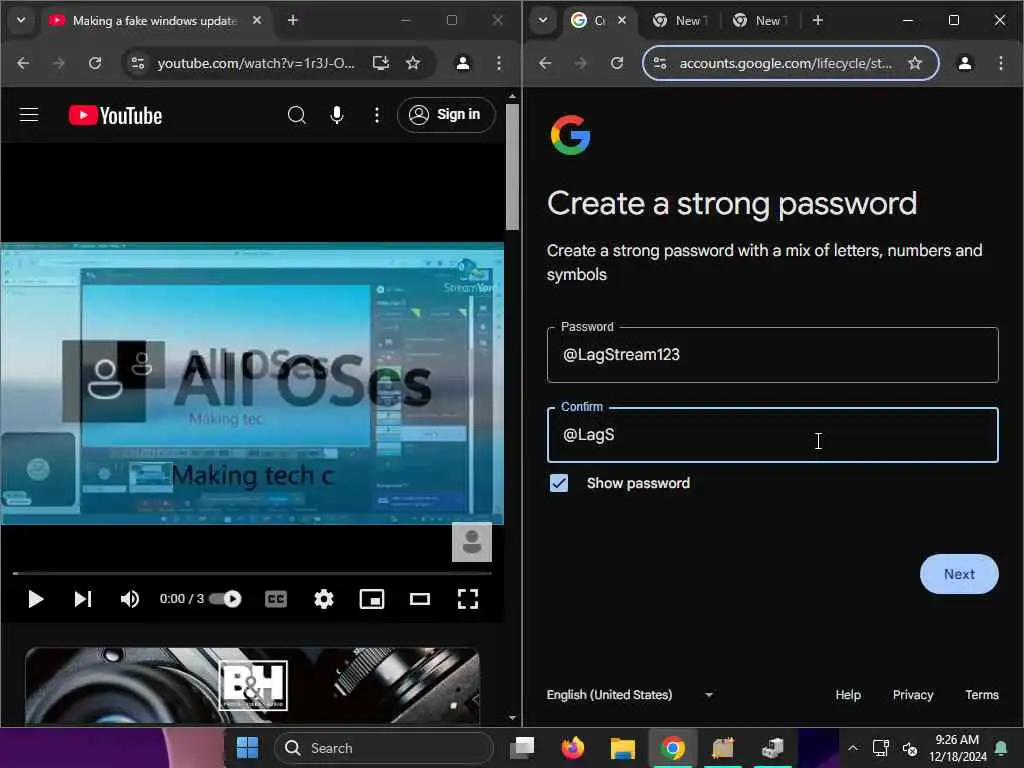The width and height of the screenshot is (1024, 768).
Task: Mute the video volume
Action: click(x=129, y=599)
